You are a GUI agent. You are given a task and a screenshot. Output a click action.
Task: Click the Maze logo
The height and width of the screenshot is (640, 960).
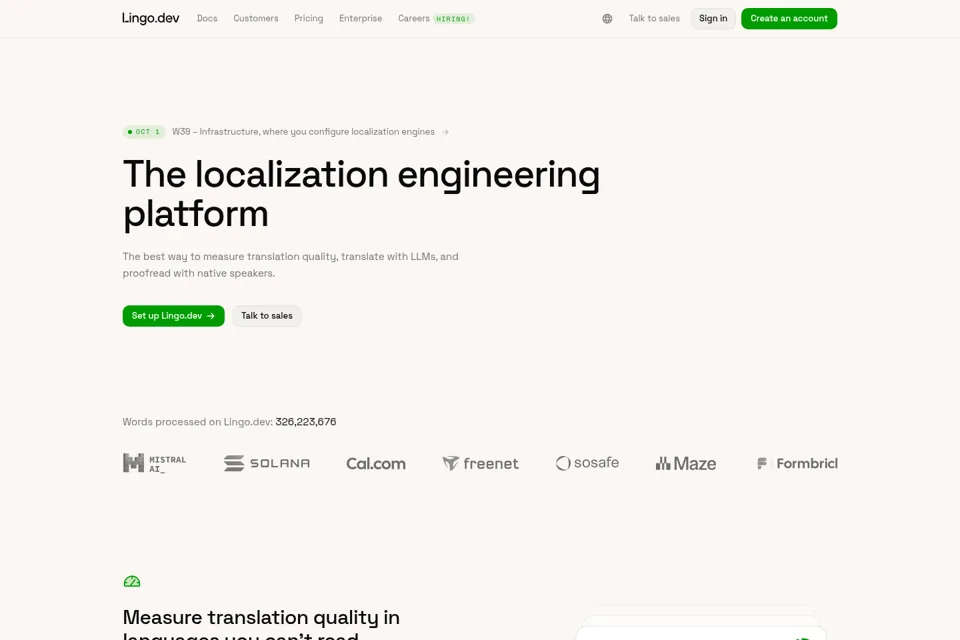click(686, 464)
